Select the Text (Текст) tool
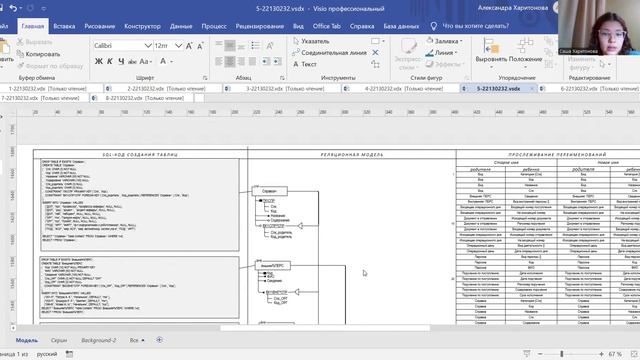The image size is (640, 360). pyautogui.click(x=305, y=64)
